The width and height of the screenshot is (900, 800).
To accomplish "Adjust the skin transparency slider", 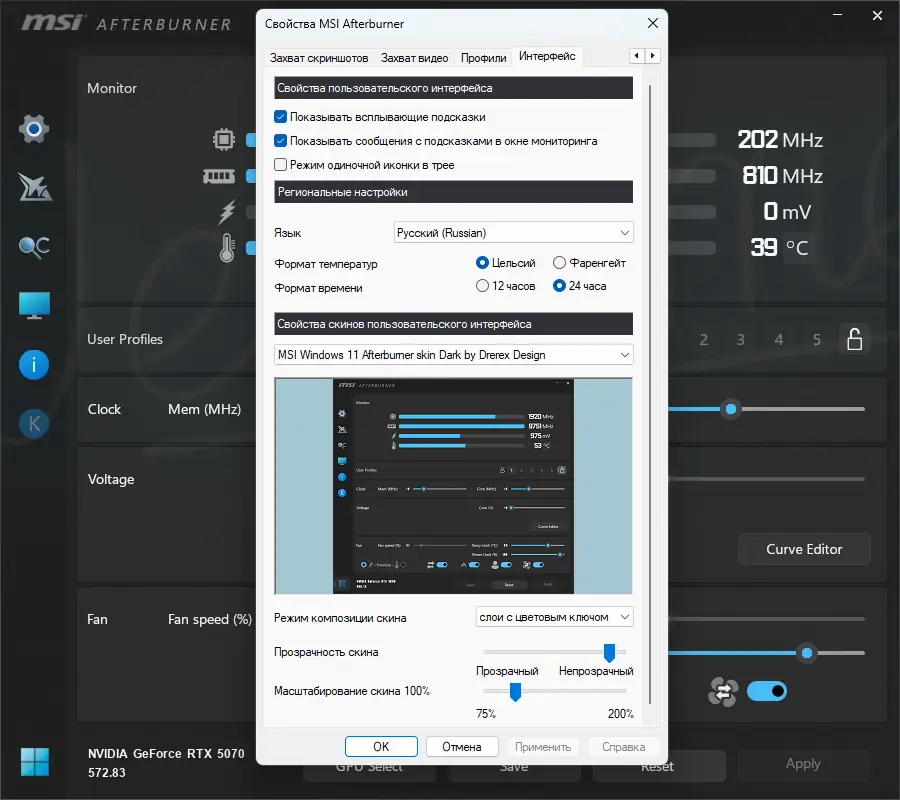I will point(610,652).
